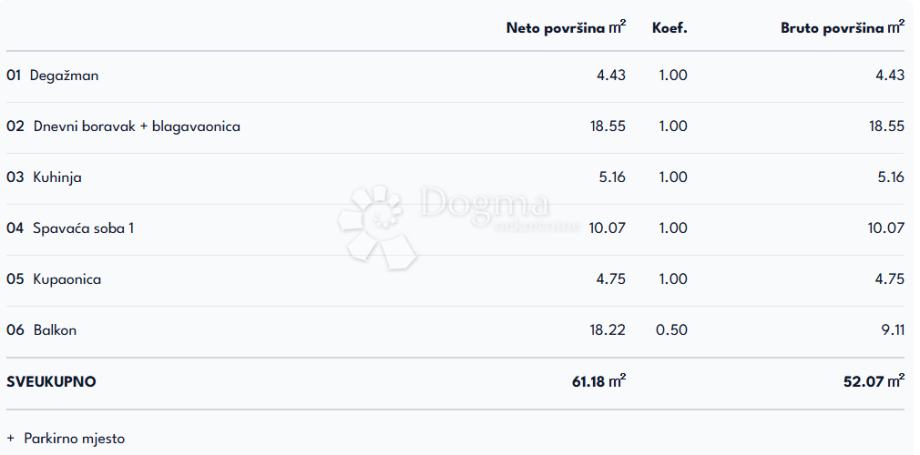Click the Parkirno mjesto item
The image size is (920, 455).
(x=74, y=438)
